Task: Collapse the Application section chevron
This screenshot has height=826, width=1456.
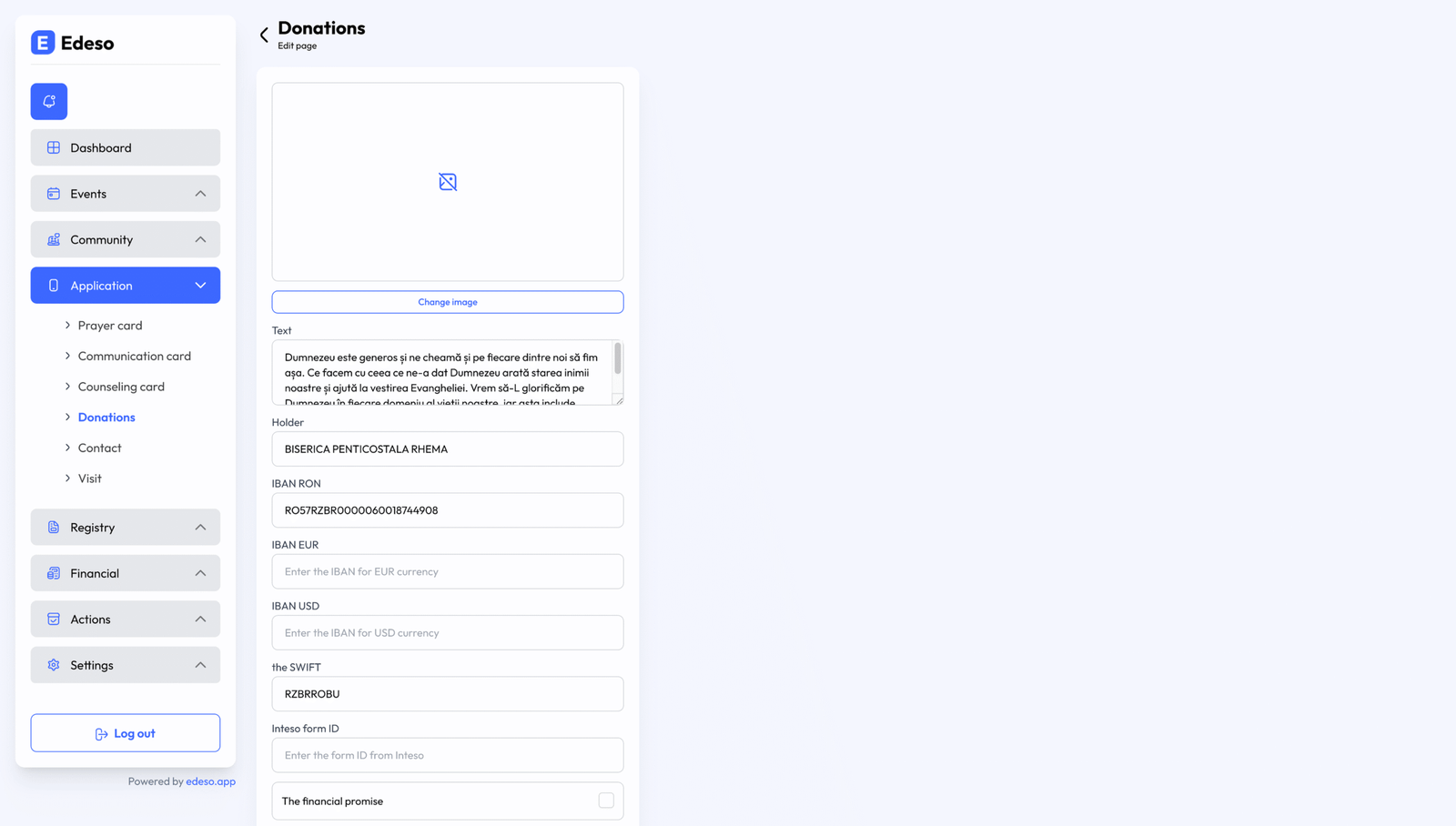Action: coord(200,286)
